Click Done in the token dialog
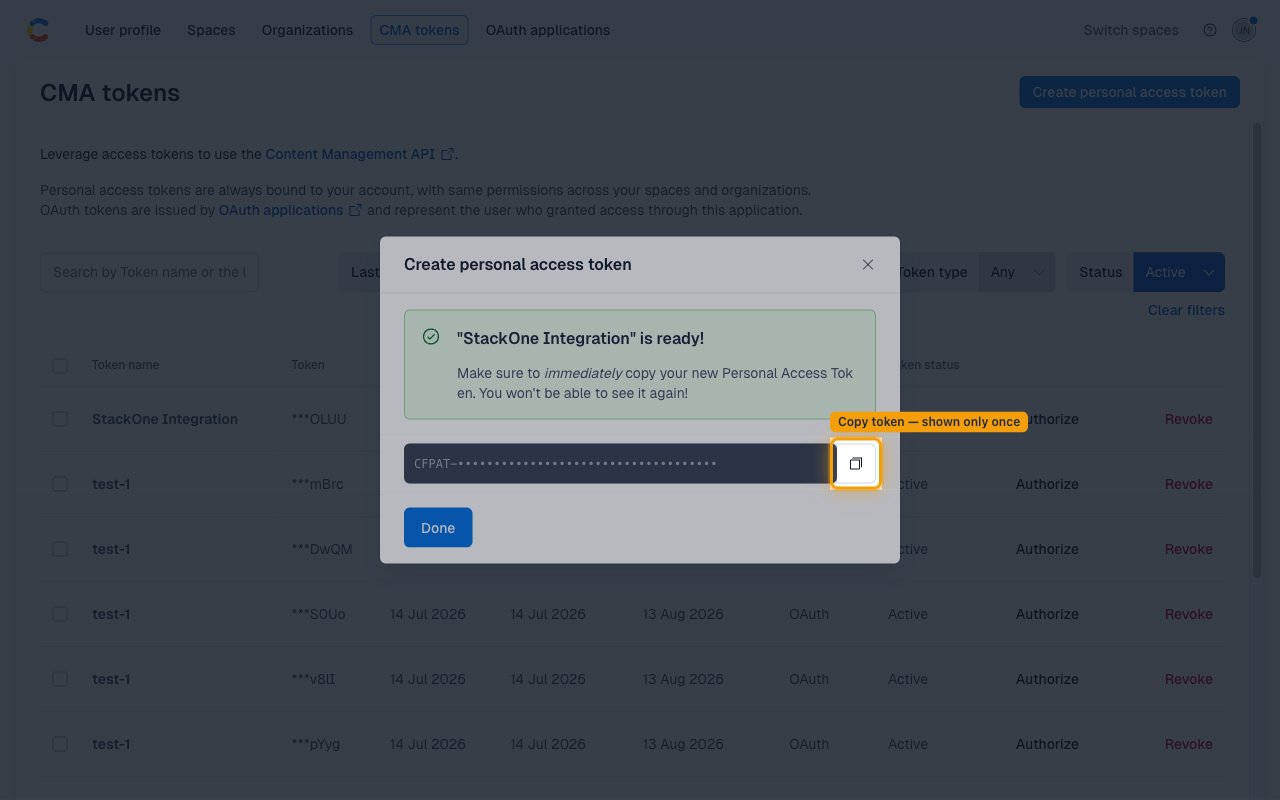The width and height of the screenshot is (1280, 800). tap(438, 528)
